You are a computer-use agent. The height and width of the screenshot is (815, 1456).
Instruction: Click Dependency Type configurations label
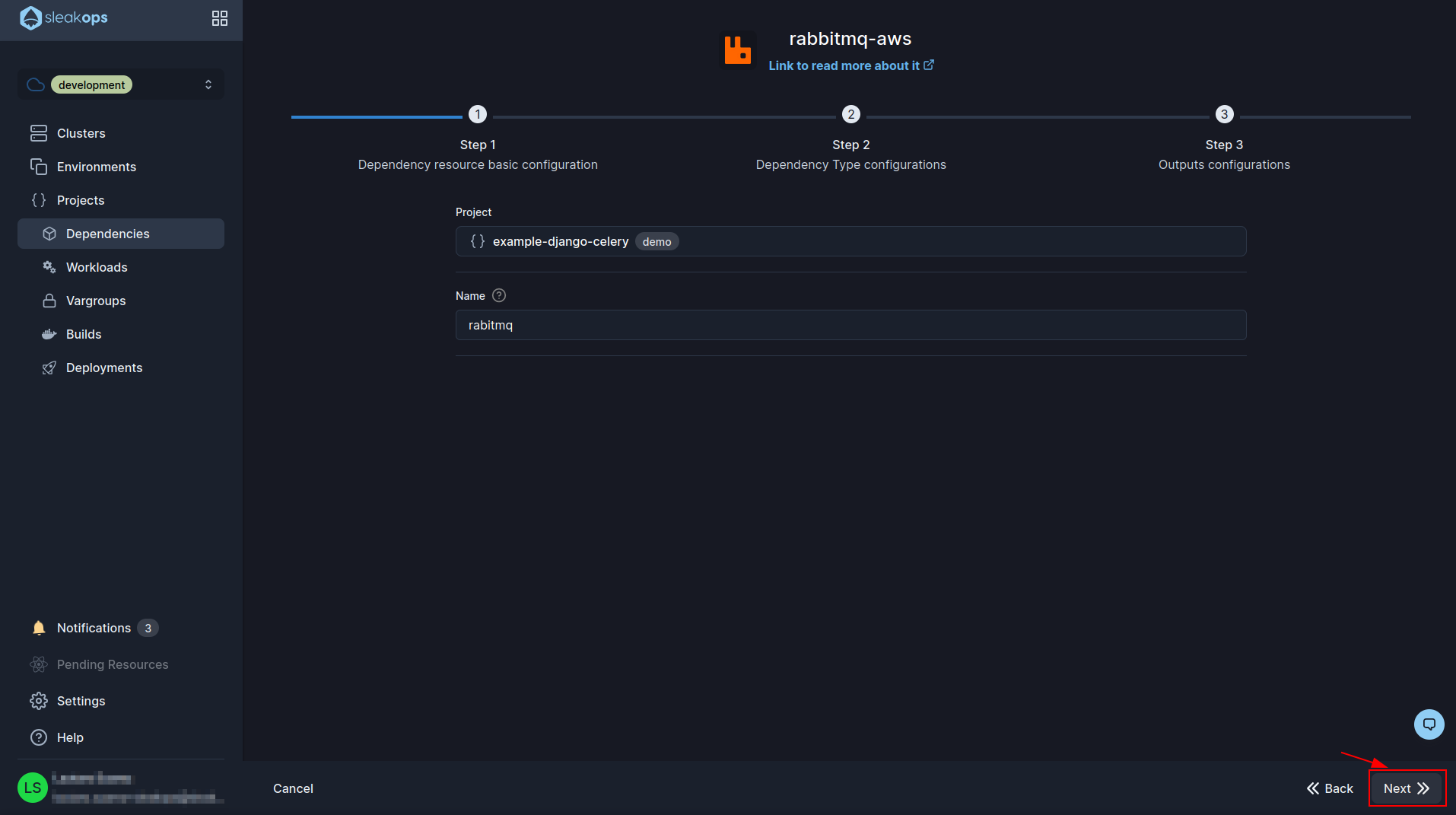pyautogui.click(x=851, y=164)
